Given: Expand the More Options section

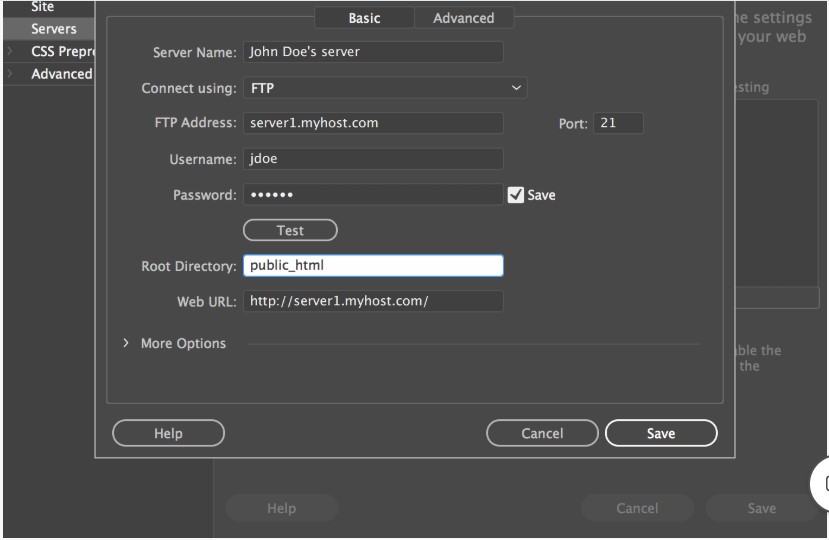Looking at the screenshot, I should click(126, 343).
